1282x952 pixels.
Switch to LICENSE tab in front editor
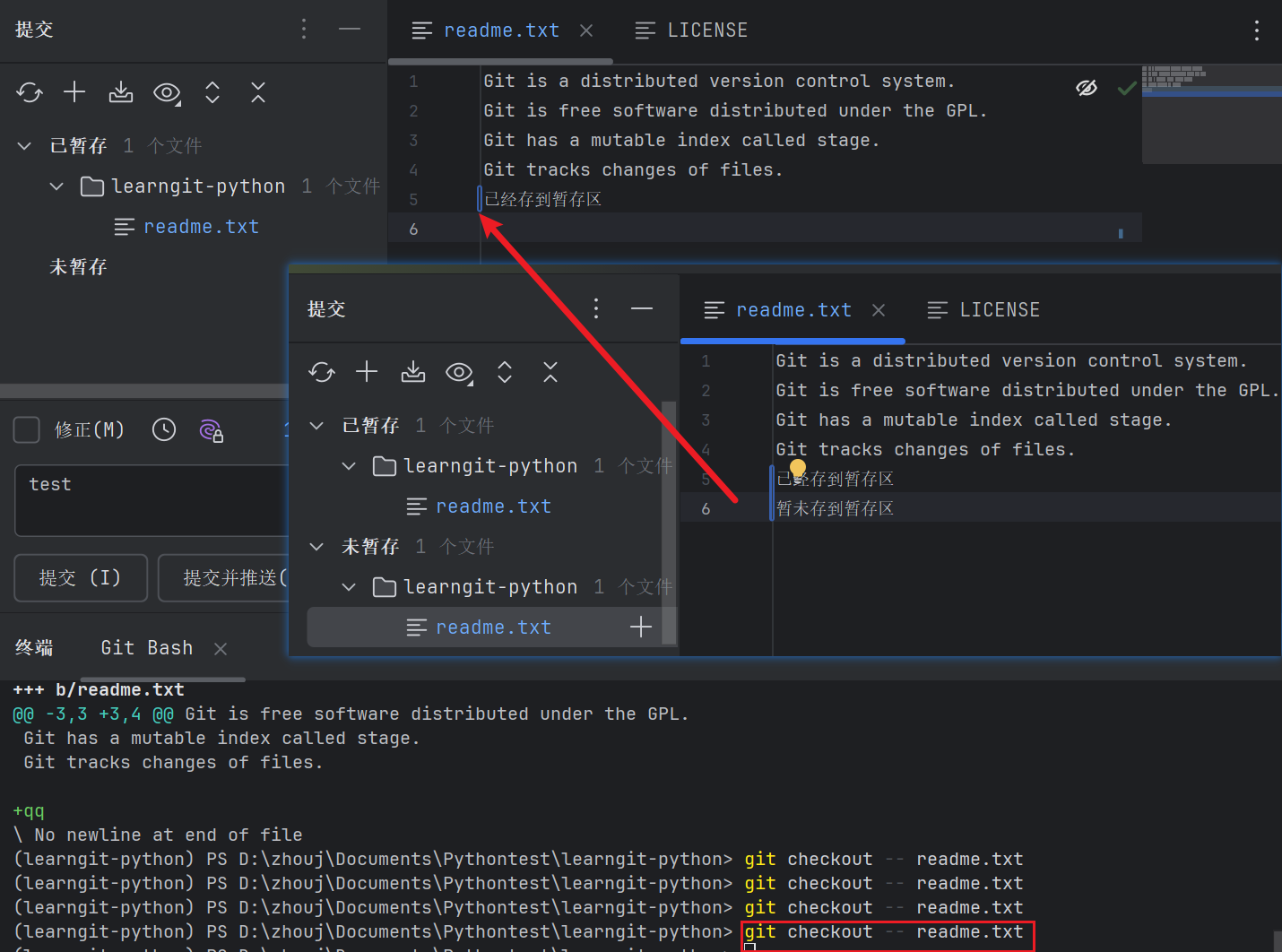click(983, 310)
